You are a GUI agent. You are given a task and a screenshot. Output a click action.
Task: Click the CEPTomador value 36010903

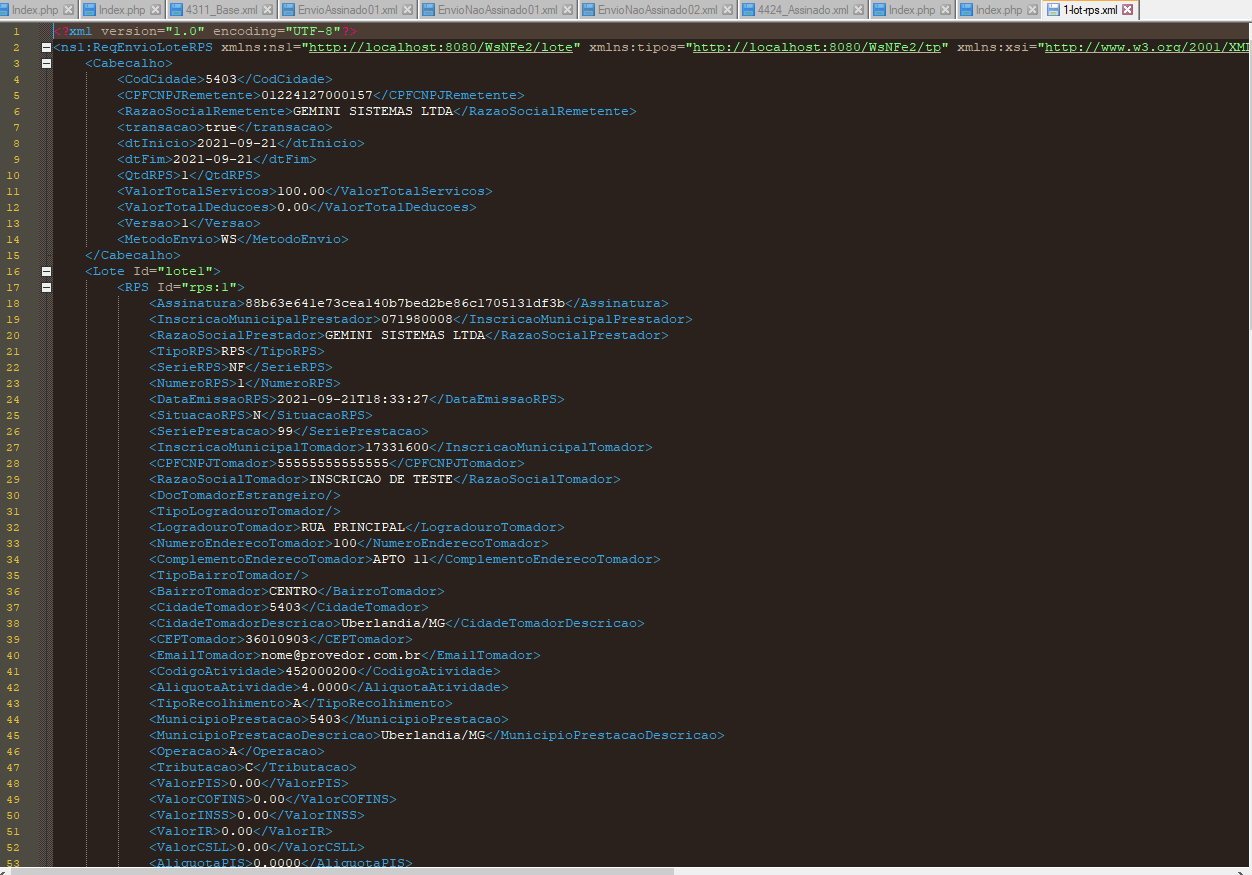277,639
